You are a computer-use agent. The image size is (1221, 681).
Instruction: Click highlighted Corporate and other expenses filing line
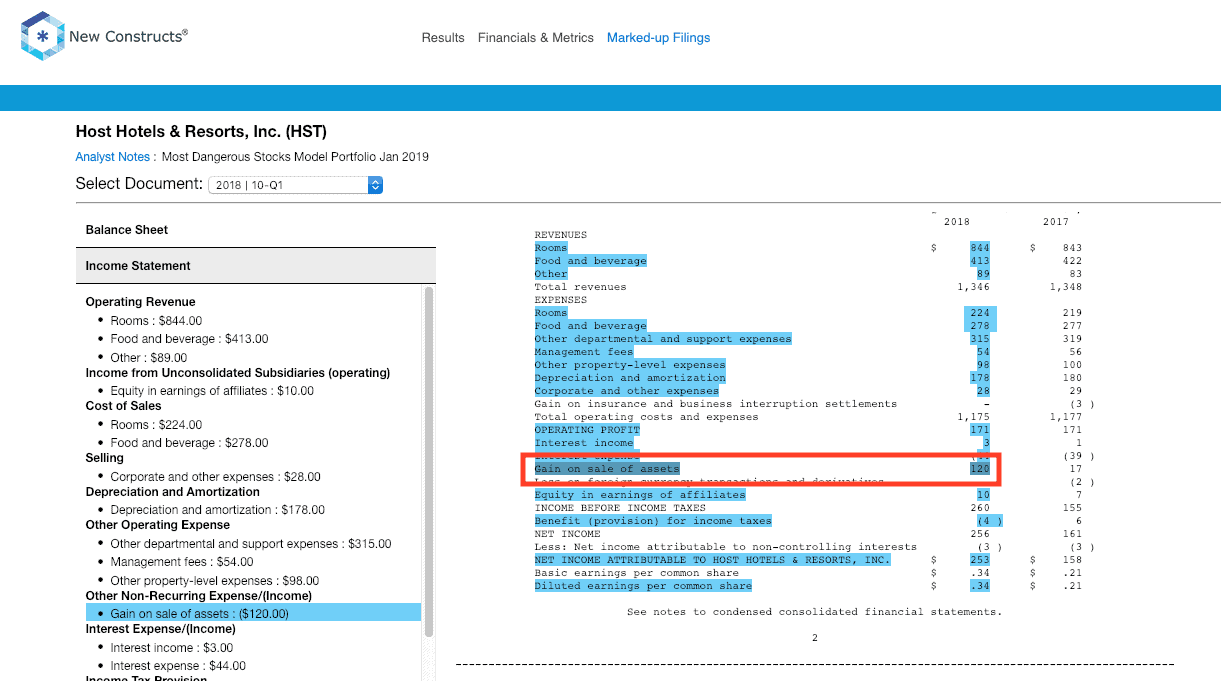(627, 391)
